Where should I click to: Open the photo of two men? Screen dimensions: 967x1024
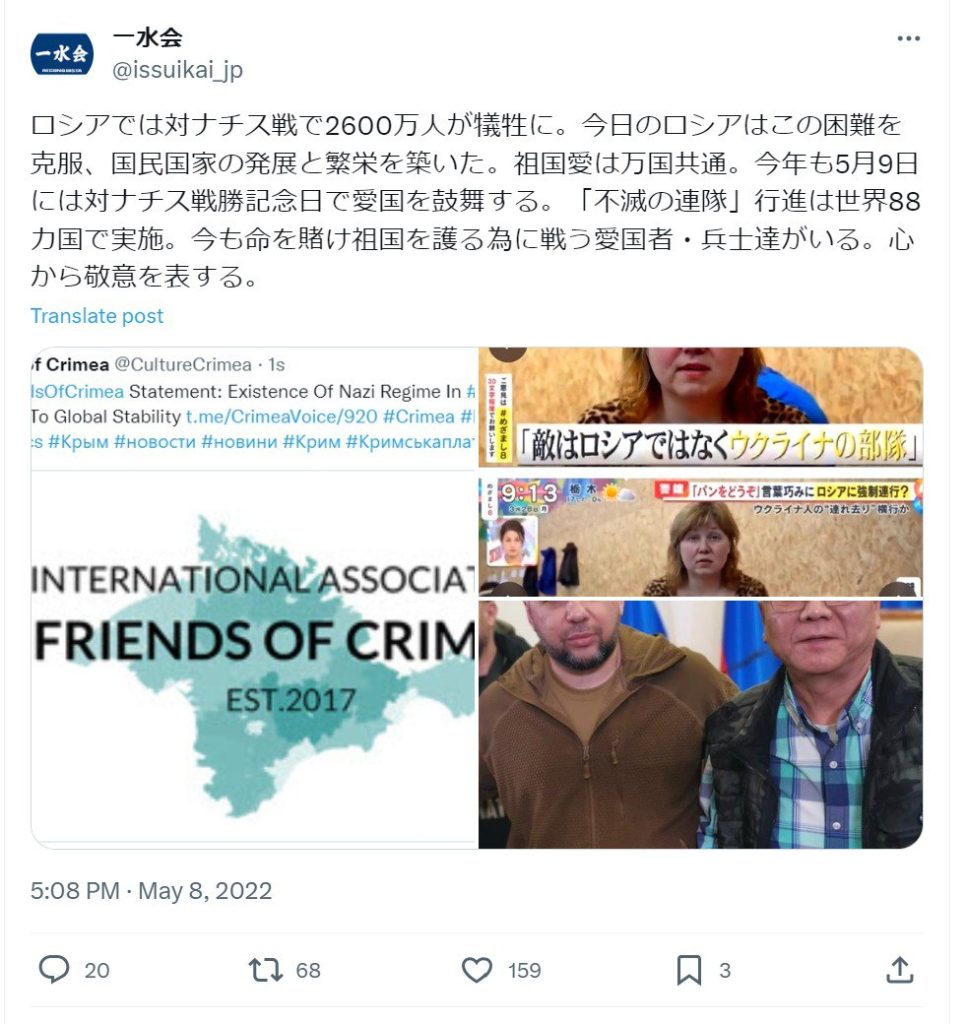[x=701, y=725]
